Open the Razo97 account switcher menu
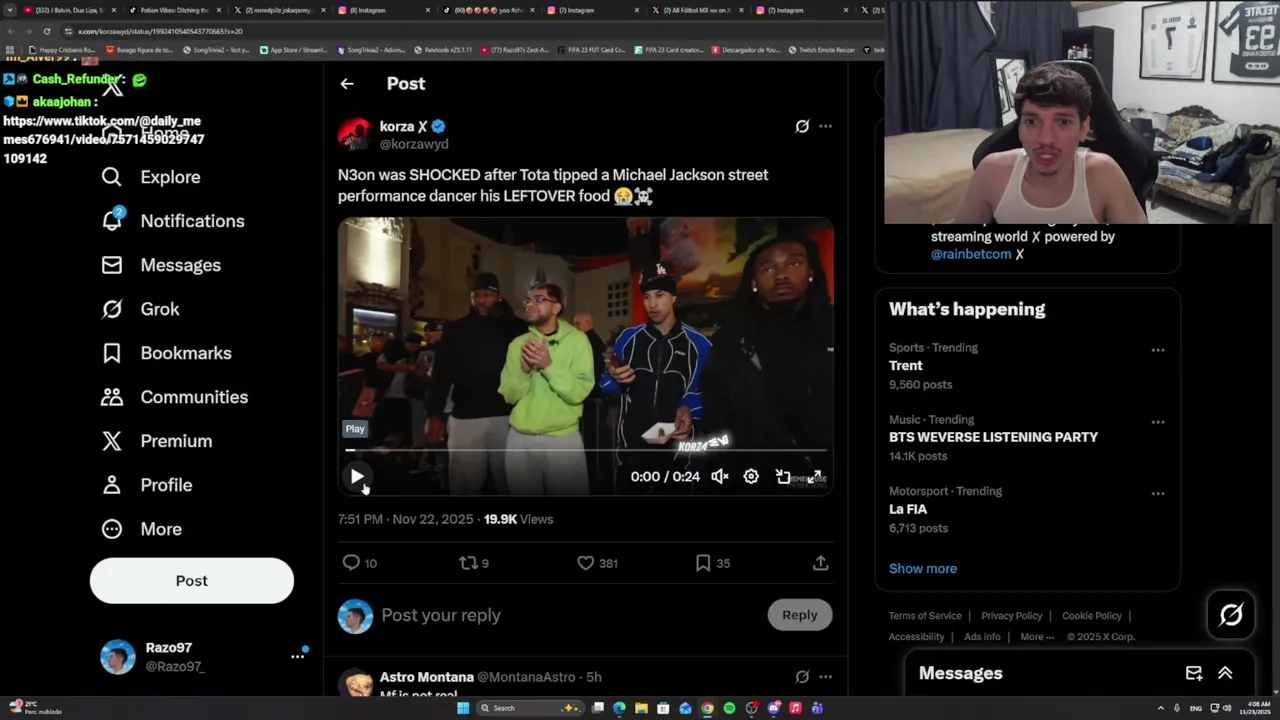Image resolution: width=1280 pixels, height=720 pixels. coord(205,657)
